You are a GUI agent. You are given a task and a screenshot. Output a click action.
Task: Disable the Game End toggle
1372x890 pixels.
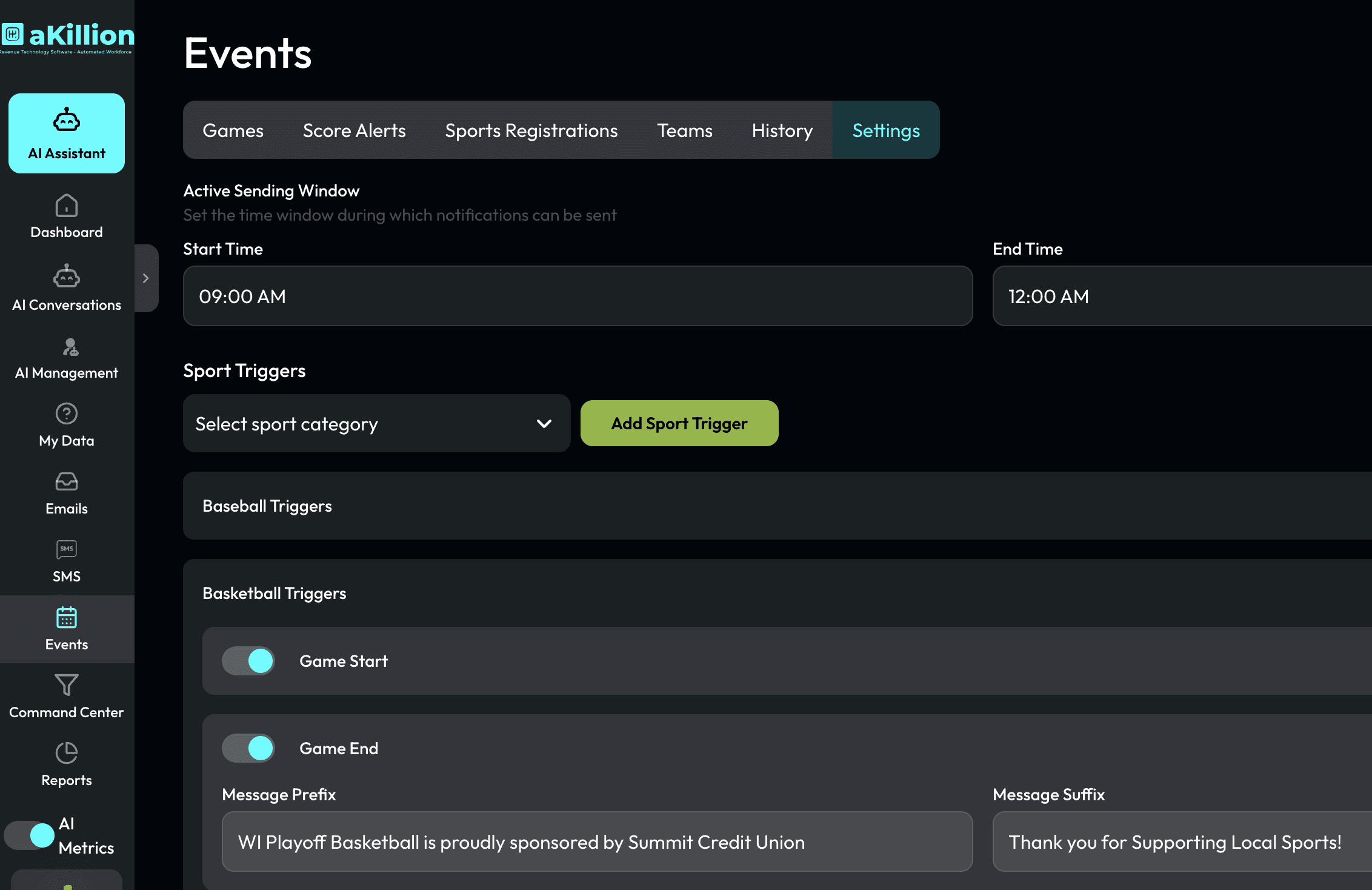click(248, 748)
